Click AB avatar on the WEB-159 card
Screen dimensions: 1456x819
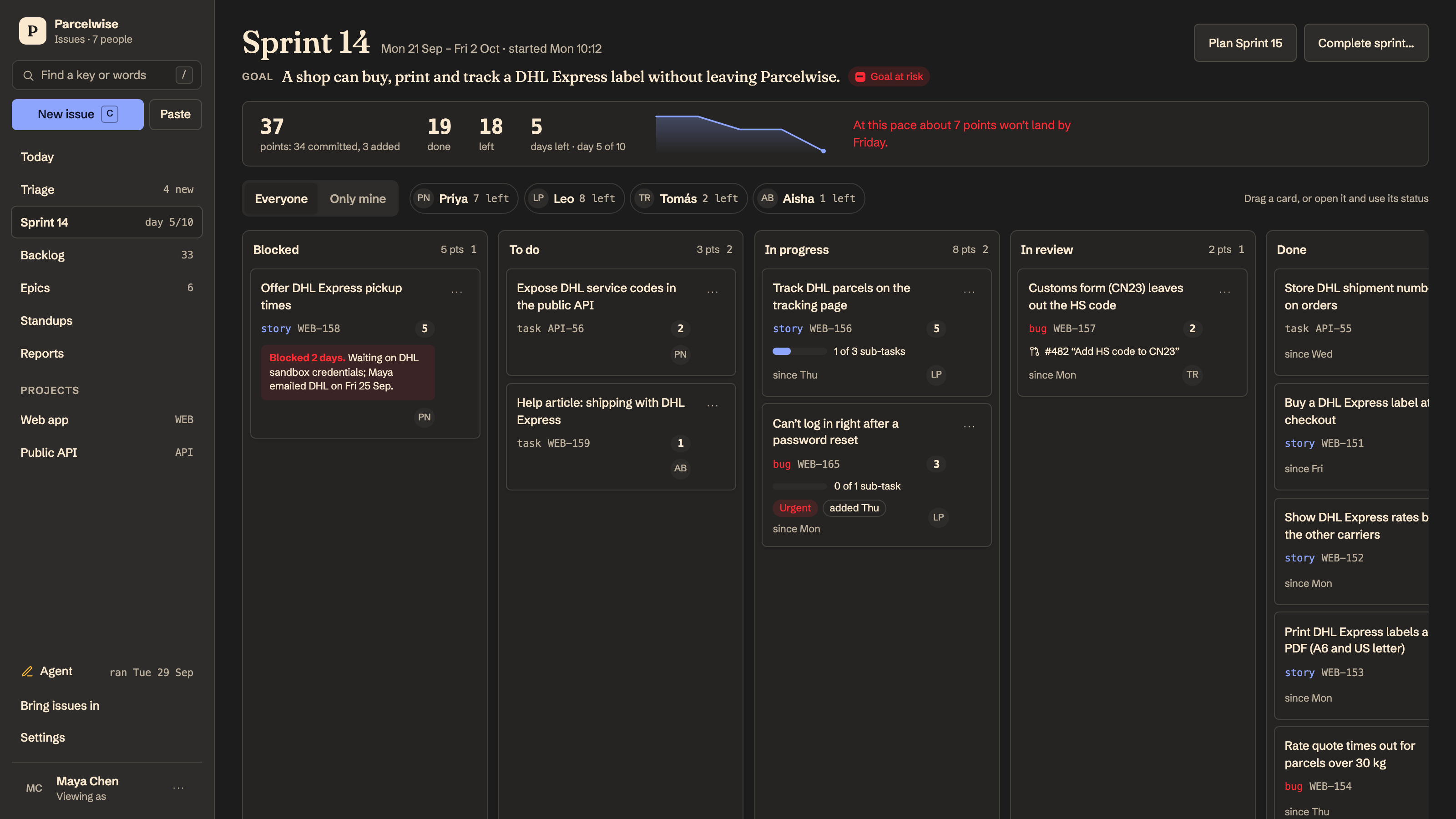coord(680,468)
